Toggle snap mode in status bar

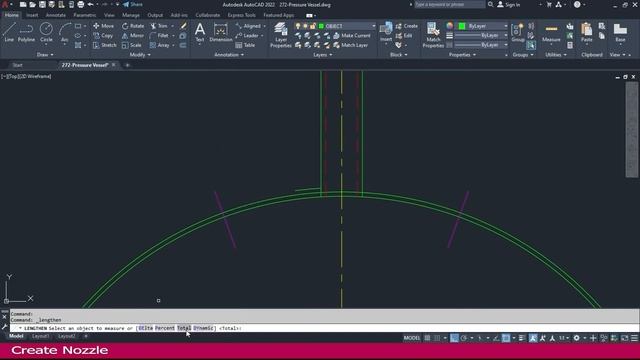(x=437, y=338)
